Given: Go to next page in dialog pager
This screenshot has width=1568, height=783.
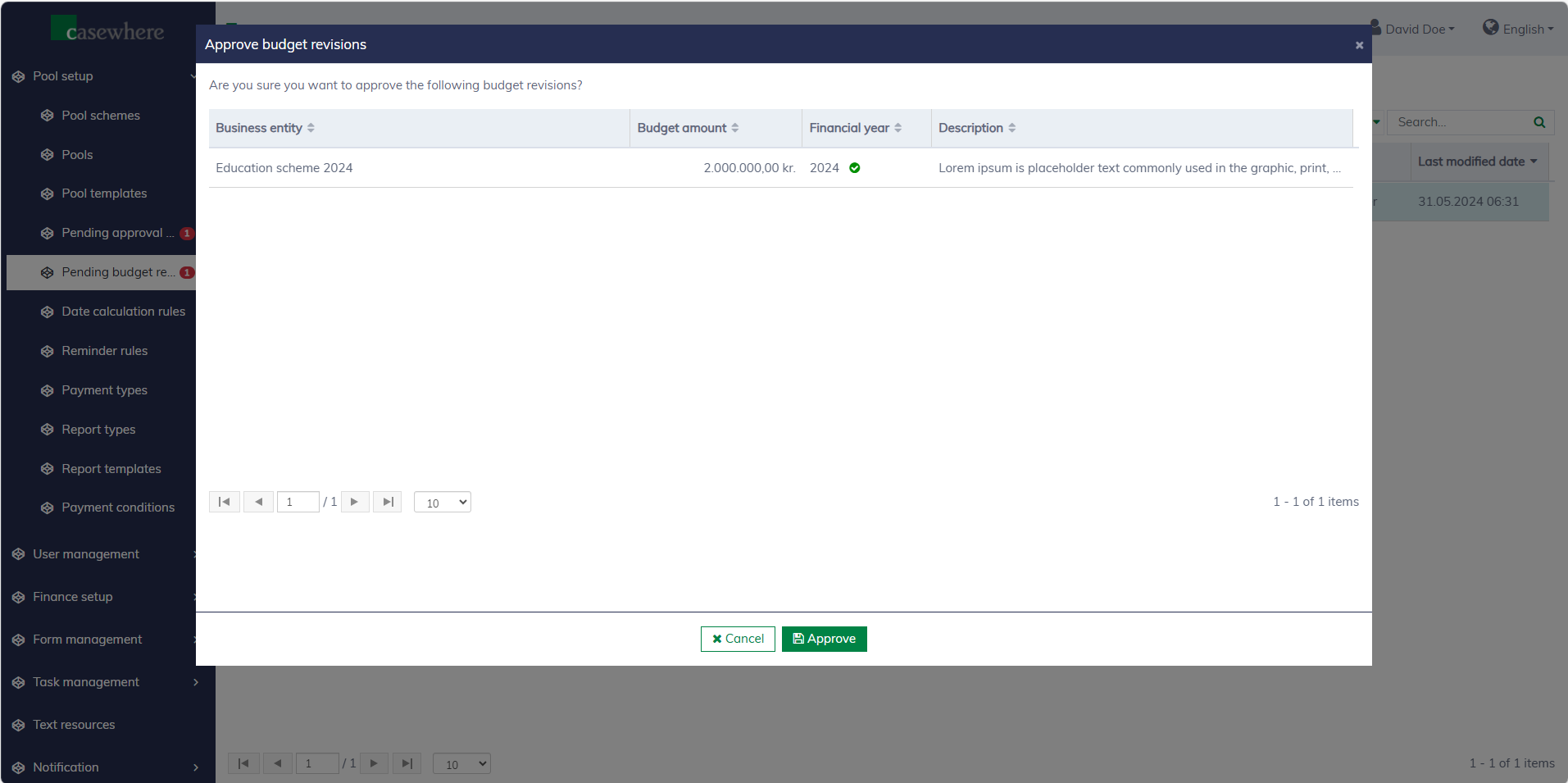Looking at the screenshot, I should [354, 502].
